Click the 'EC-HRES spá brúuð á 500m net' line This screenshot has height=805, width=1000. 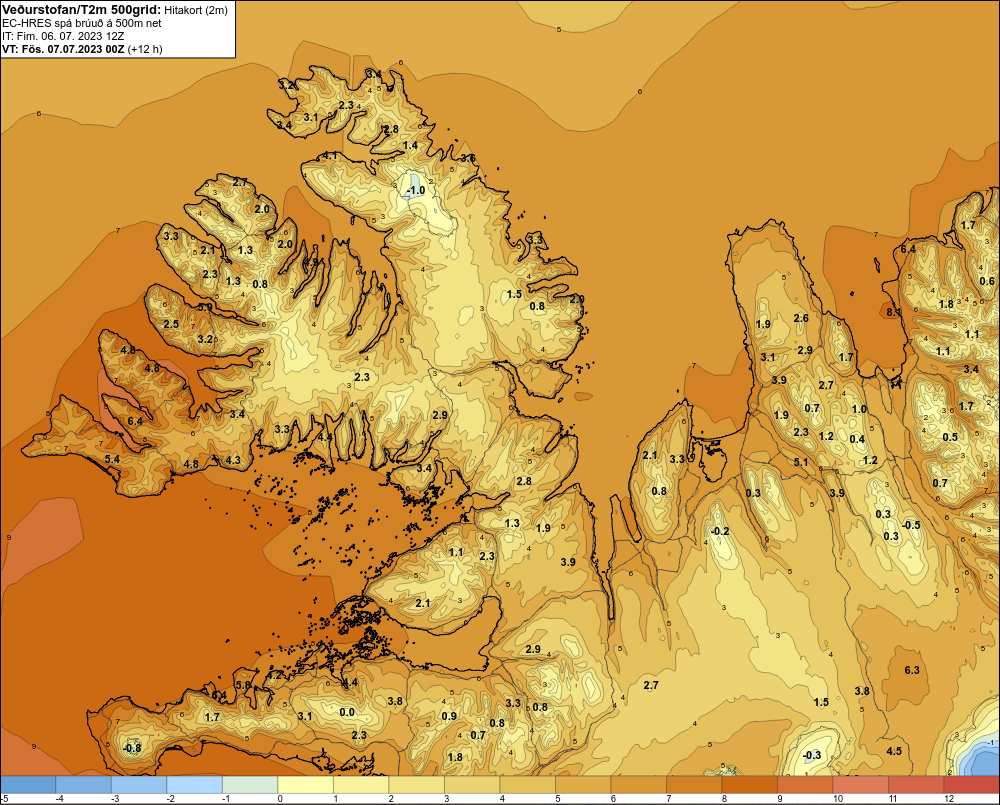[x=82, y=23]
